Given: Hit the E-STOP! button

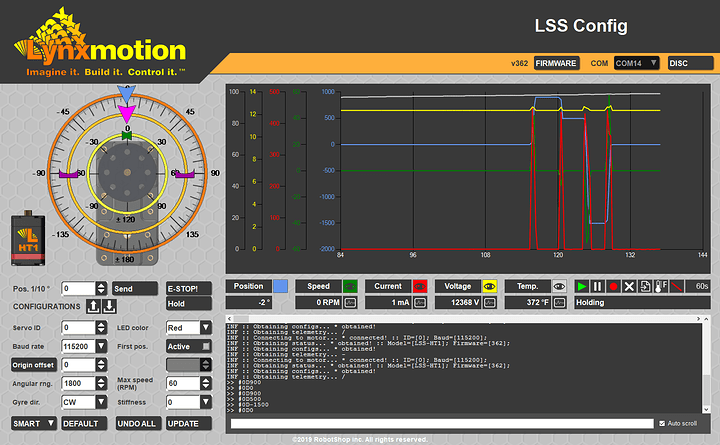Looking at the screenshot, I should tap(189, 288).
